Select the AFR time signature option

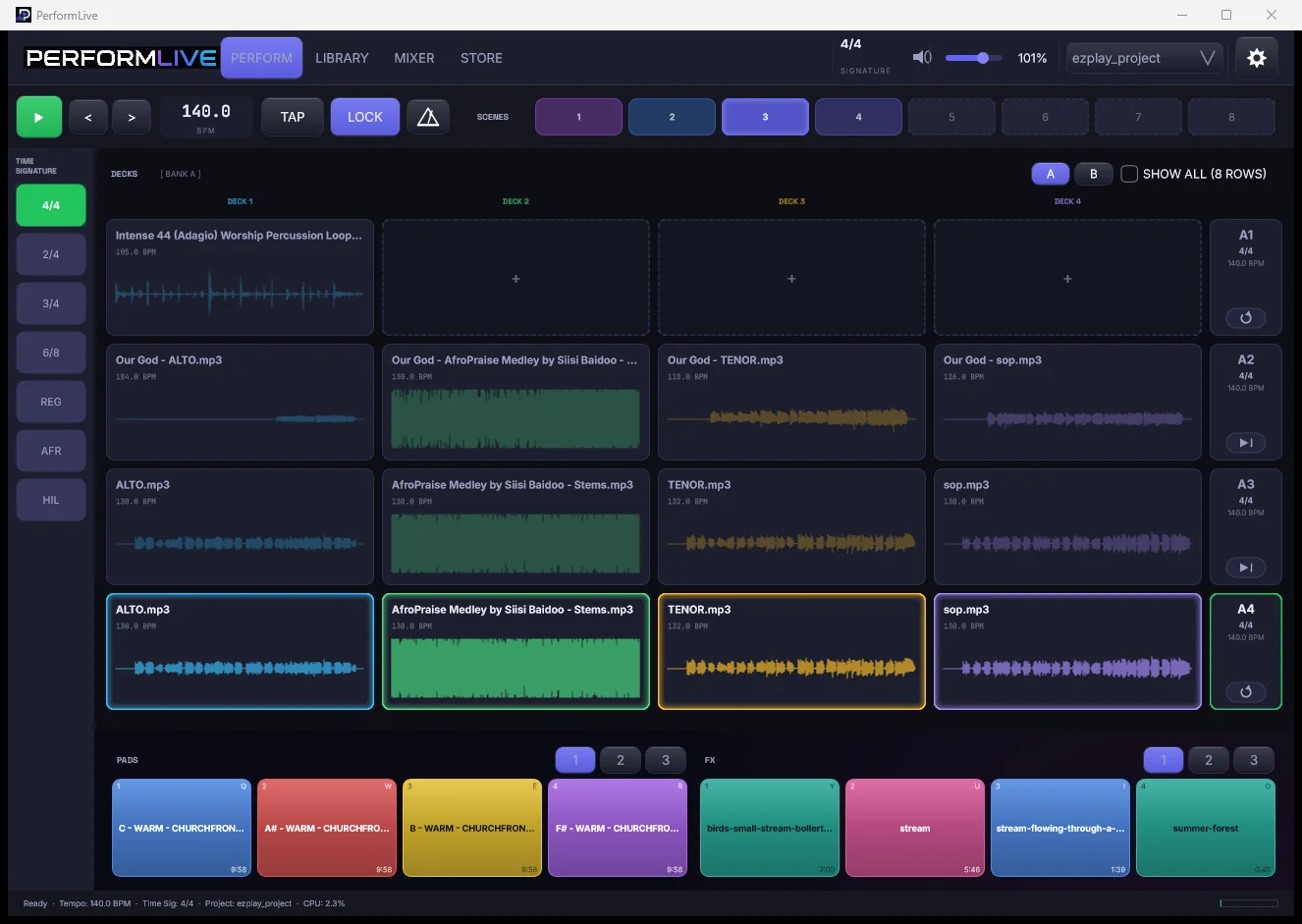pyautogui.click(x=51, y=451)
